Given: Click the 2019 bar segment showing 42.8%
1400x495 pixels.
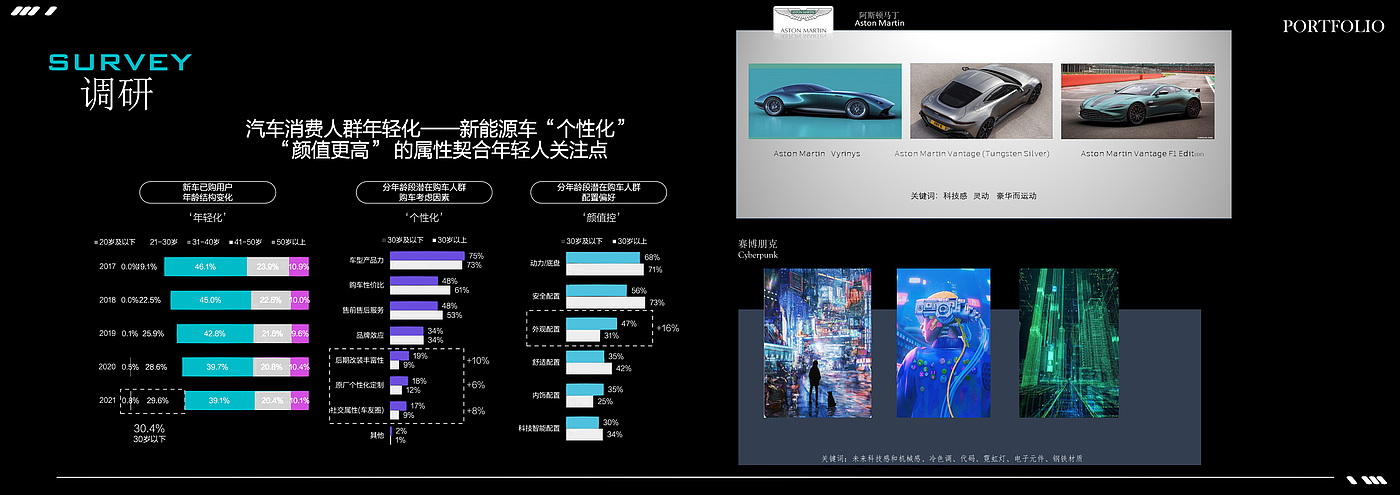Looking at the screenshot, I should 215,333.
